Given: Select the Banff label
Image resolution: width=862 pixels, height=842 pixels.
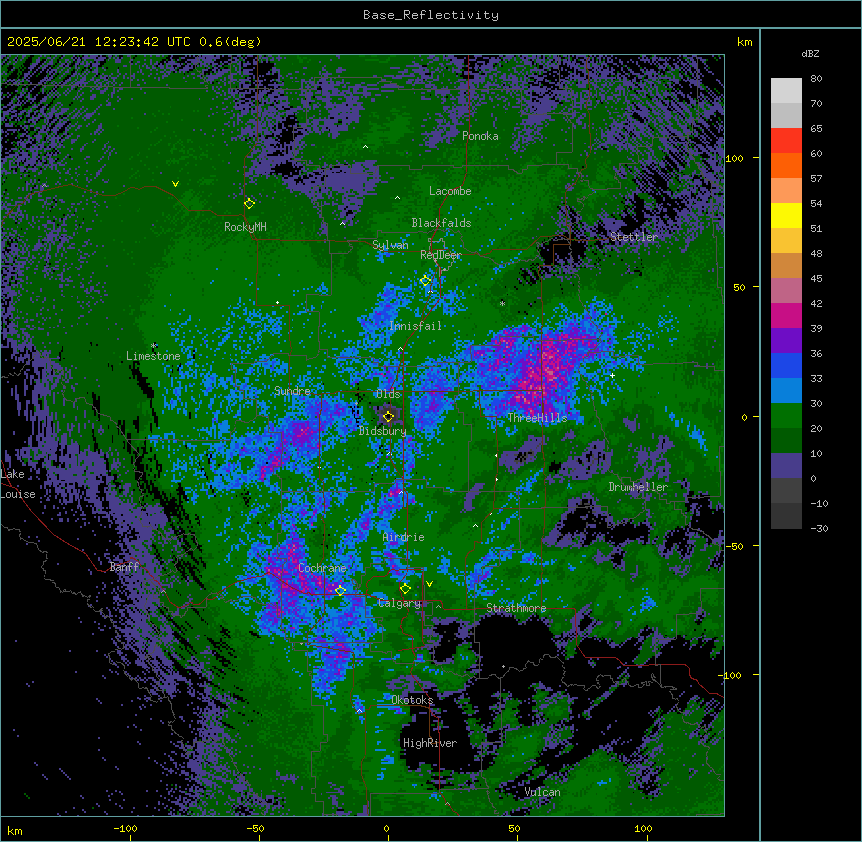Looking at the screenshot, I should [124, 567].
